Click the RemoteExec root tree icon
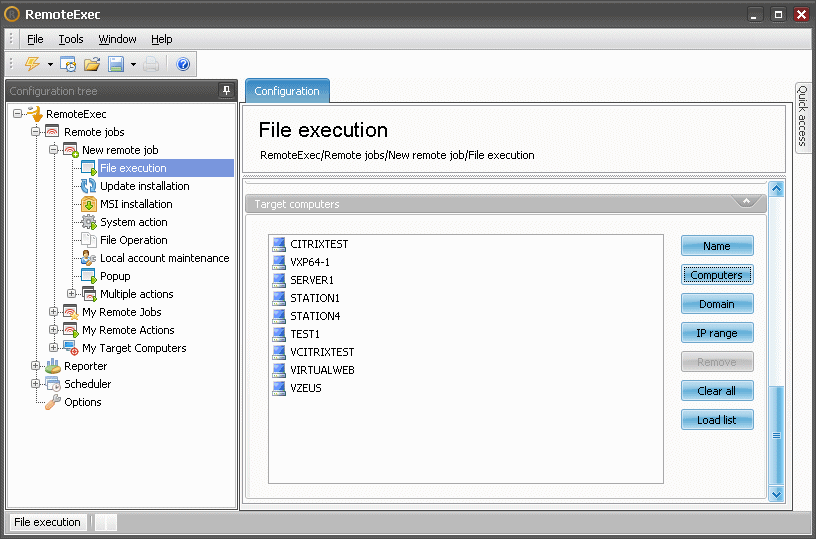 pos(35,113)
